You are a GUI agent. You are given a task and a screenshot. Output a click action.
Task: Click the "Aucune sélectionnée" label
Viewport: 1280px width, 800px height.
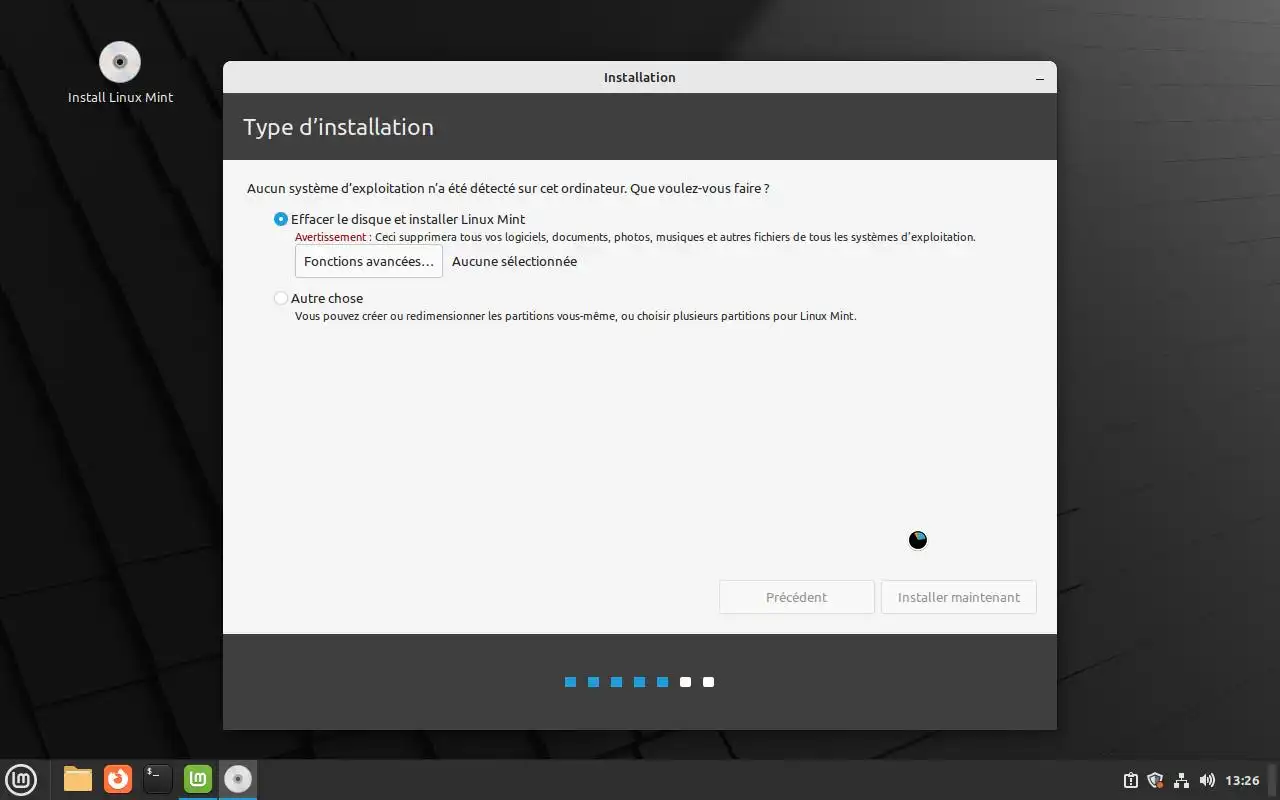click(x=514, y=261)
